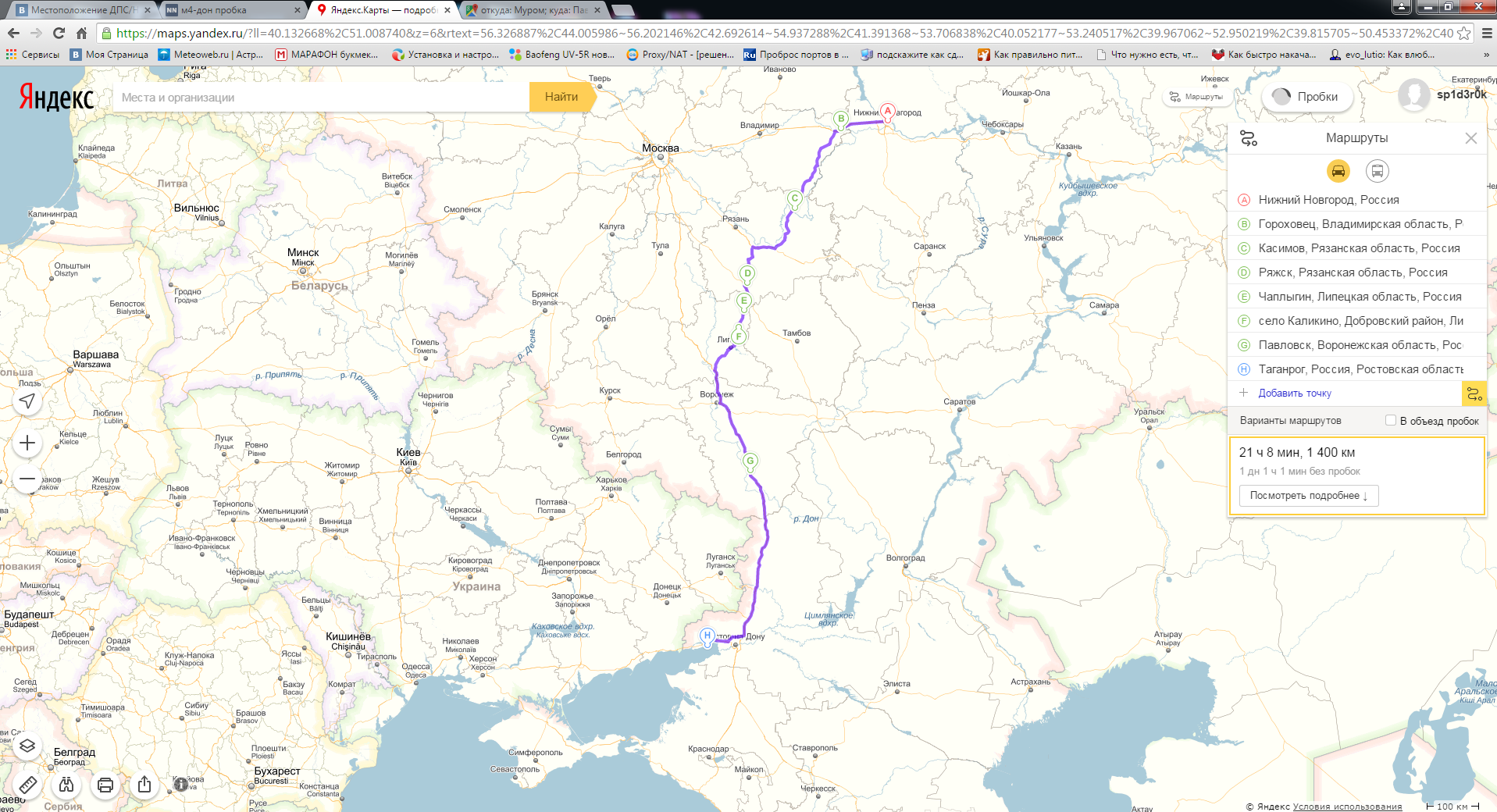Zoom in the map with plus button
The image size is (1497, 812).
coord(27,443)
